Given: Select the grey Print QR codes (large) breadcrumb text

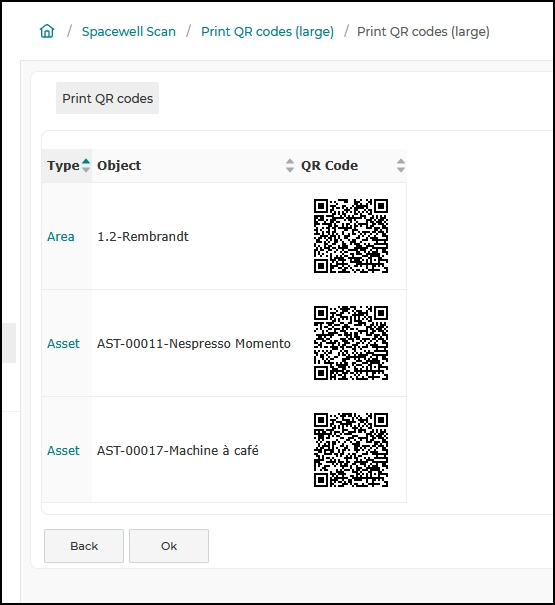Looking at the screenshot, I should pos(423,32).
